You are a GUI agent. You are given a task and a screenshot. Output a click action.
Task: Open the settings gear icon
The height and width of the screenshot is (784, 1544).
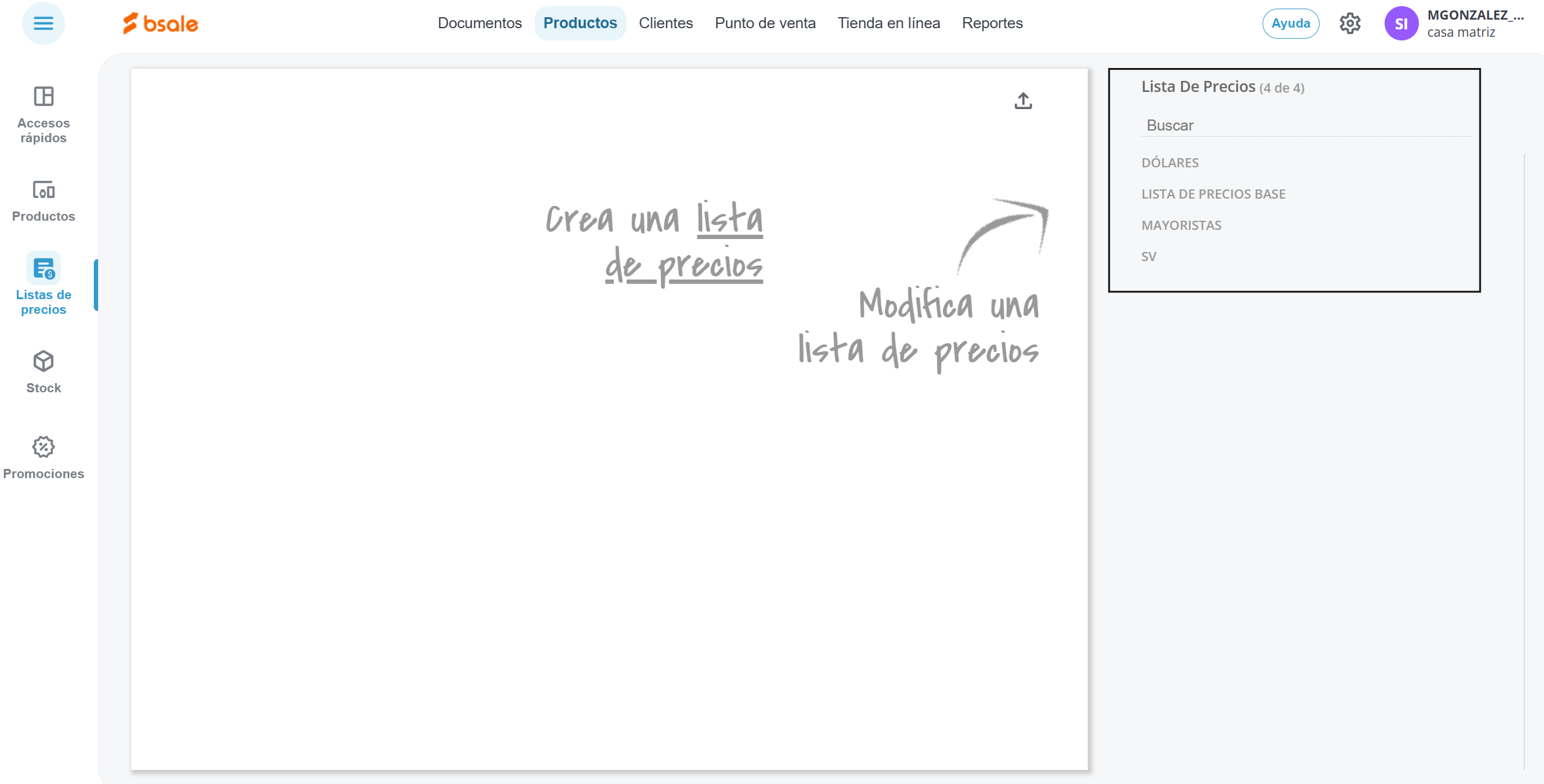[x=1350, y=23]
